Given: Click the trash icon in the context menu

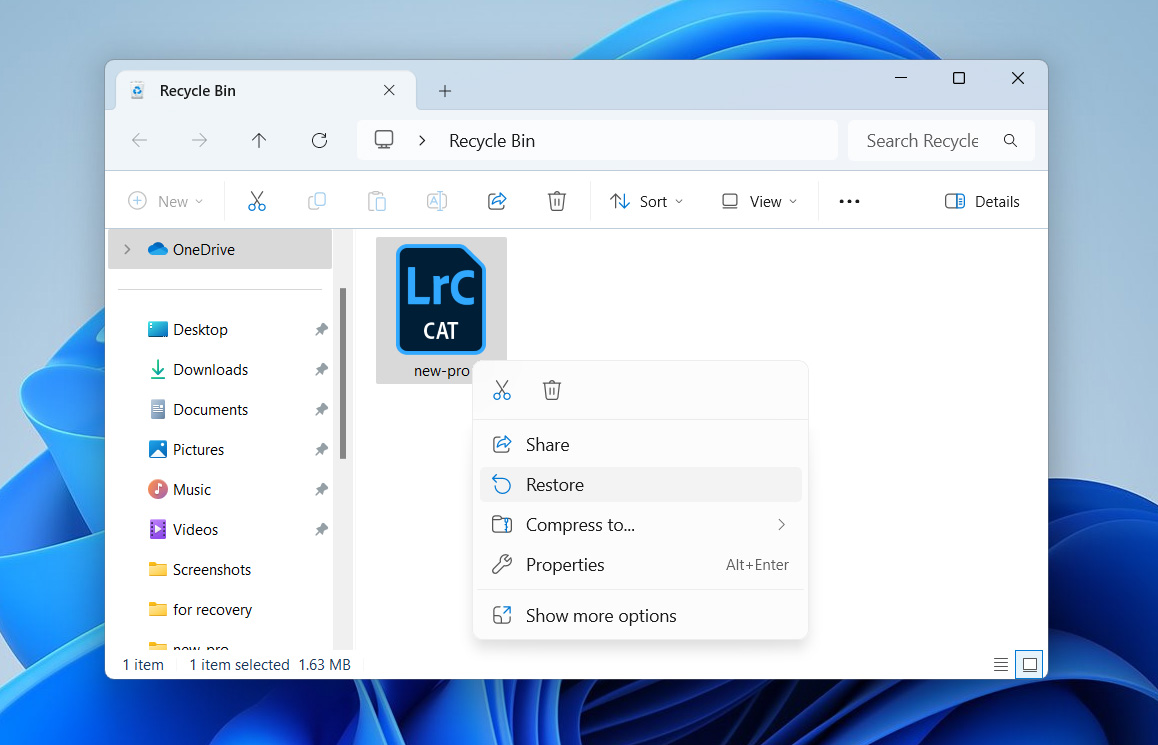Looking at the screenshot, I should 552,390.
